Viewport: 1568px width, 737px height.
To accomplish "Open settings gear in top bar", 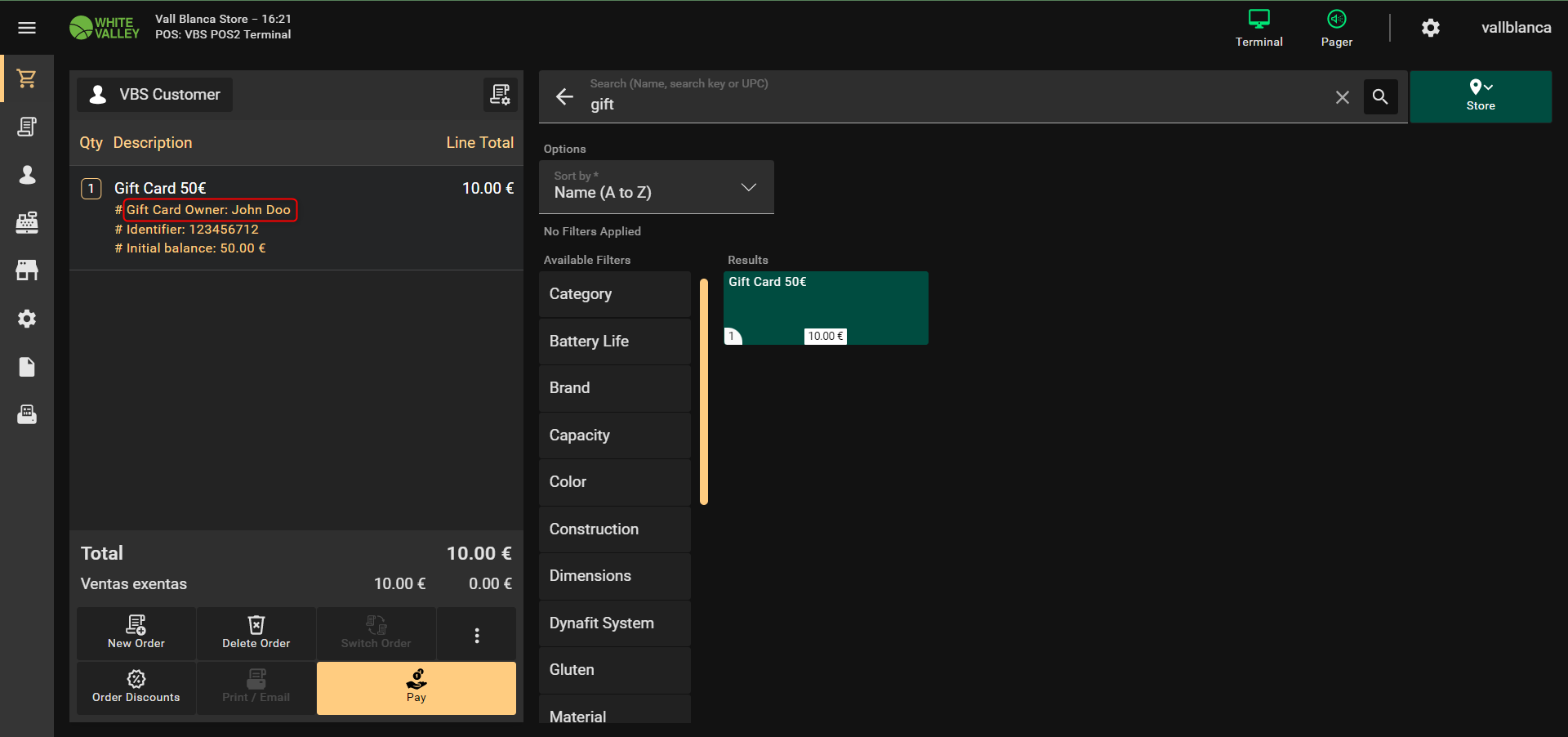I will (1430, 28).
